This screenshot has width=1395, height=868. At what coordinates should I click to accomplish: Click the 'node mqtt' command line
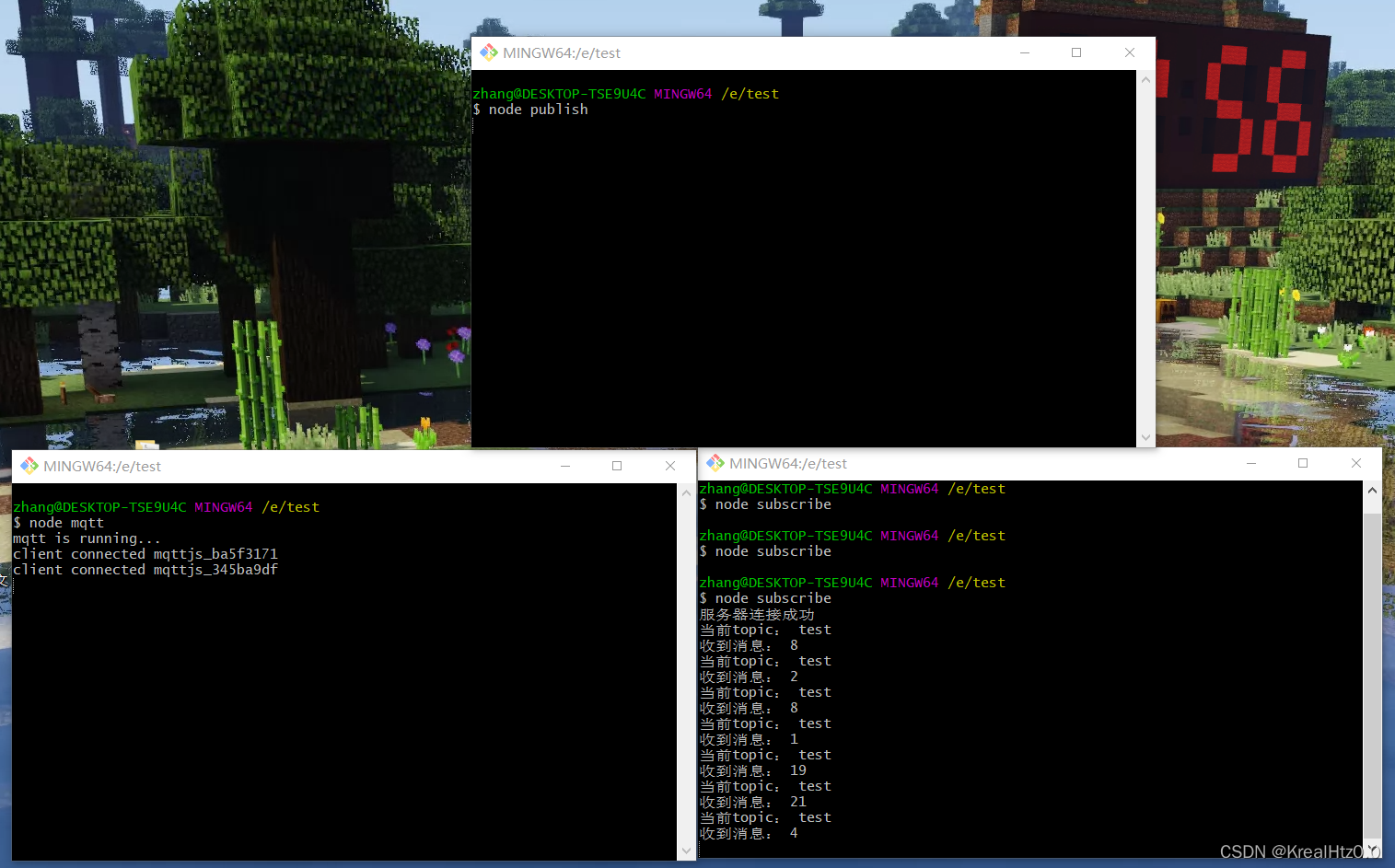point(58,523)
